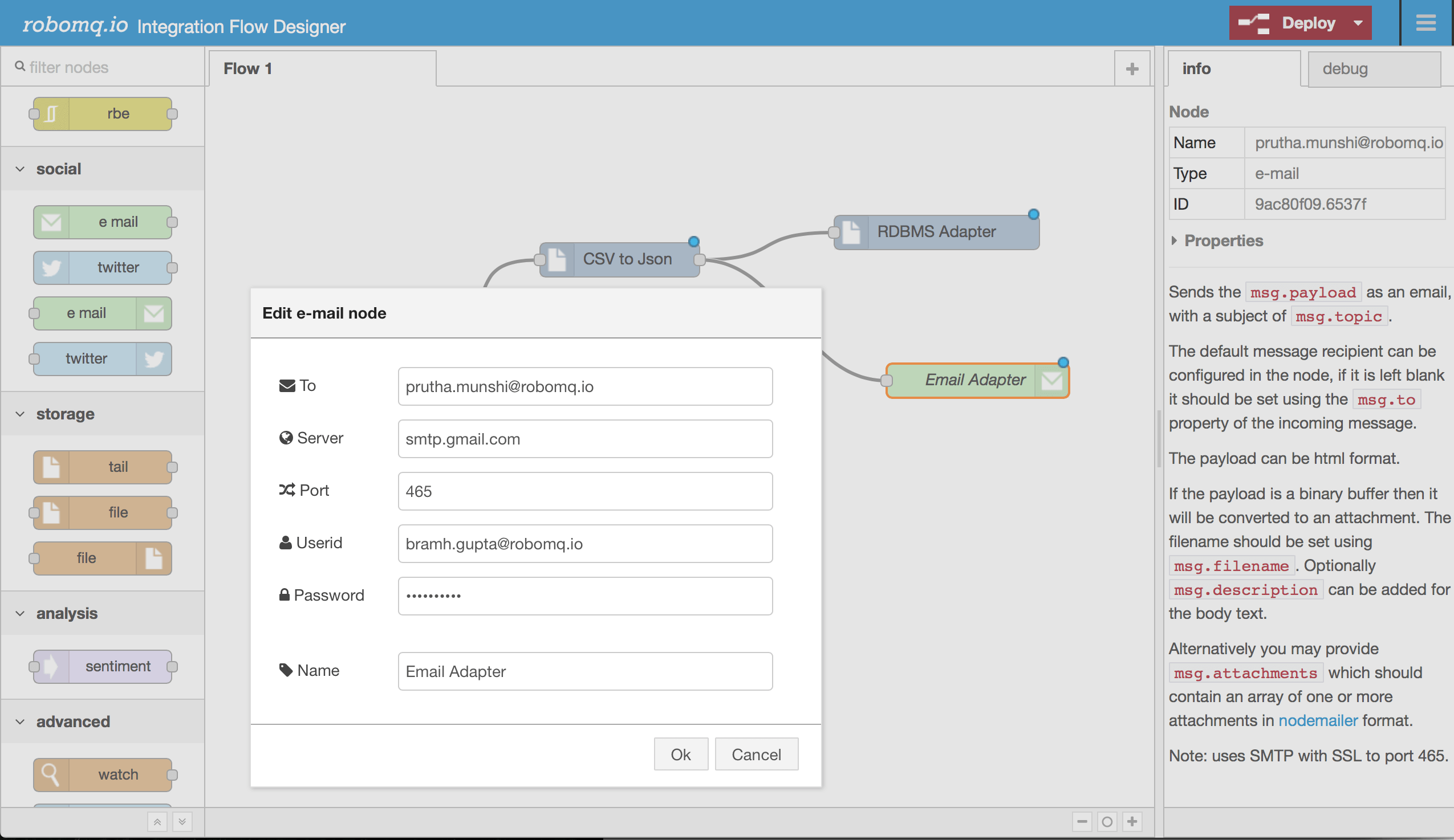This screenshot has width=1454, height=840.
Task: Reset canvas zoom with circle button
Action: [x=1107, y=822]
